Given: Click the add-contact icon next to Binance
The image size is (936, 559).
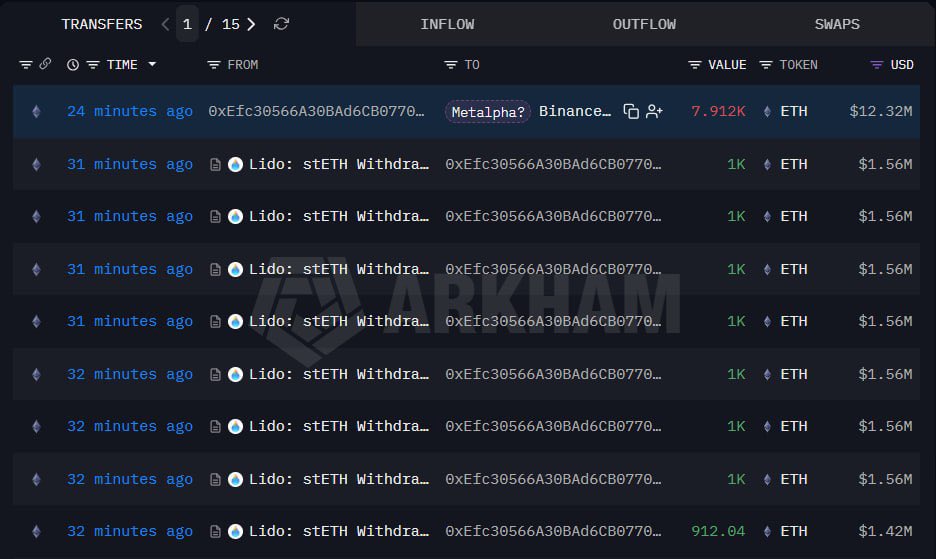Looking at the screenshot, I should pos(654,112).
